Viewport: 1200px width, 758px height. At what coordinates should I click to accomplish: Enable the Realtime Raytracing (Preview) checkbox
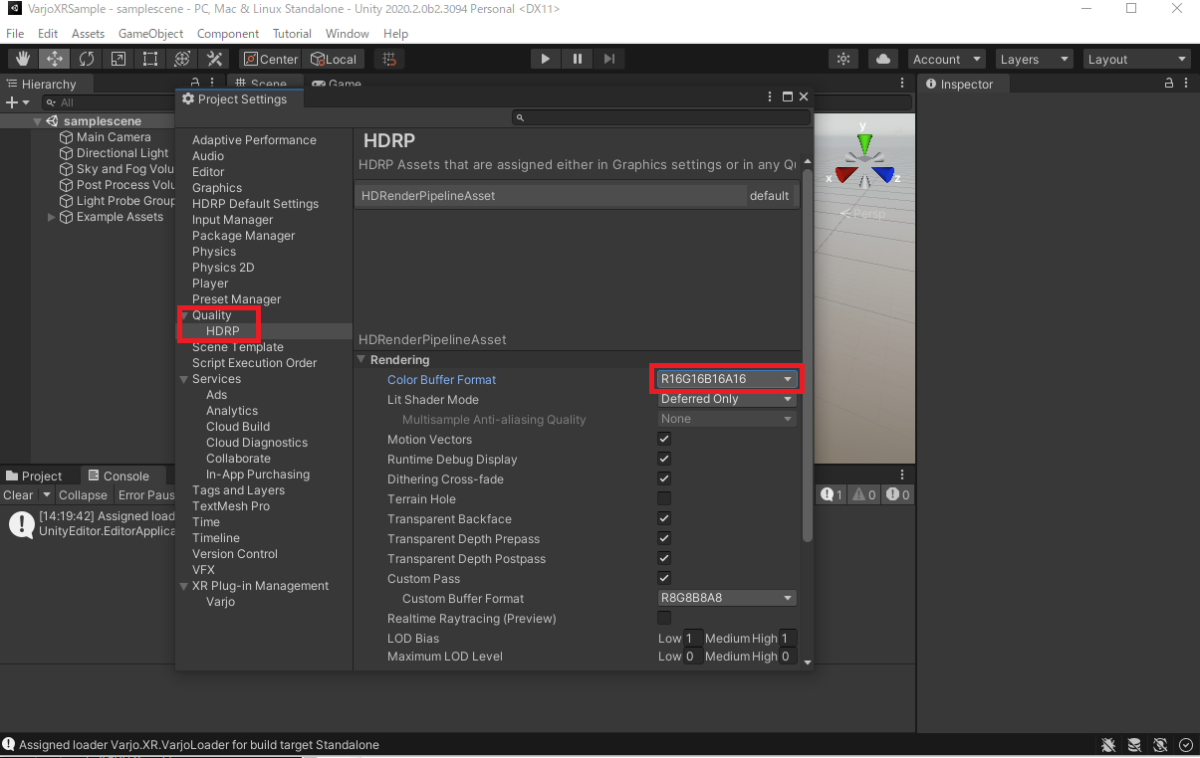tap(664, 618)
